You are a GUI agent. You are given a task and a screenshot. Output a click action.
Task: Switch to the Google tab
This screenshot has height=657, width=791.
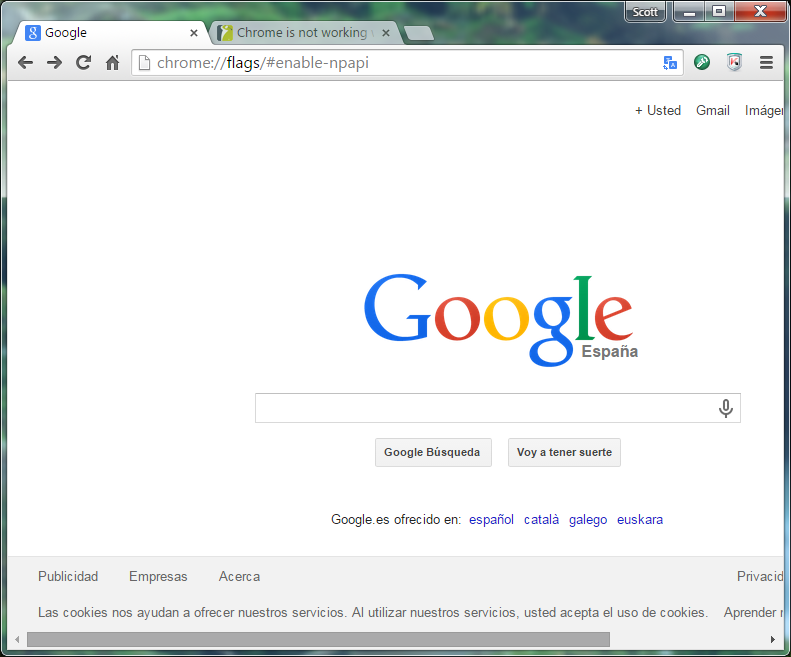[110, 33]
